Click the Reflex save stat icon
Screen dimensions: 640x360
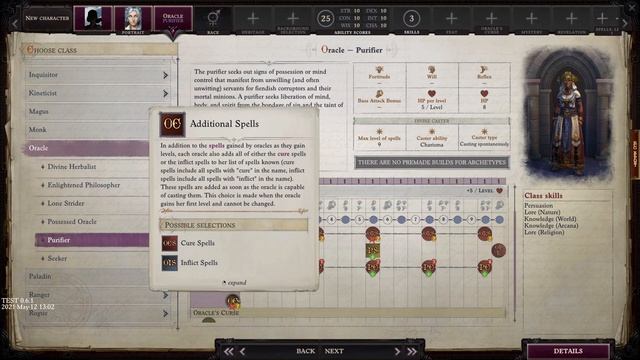(484, 69)
